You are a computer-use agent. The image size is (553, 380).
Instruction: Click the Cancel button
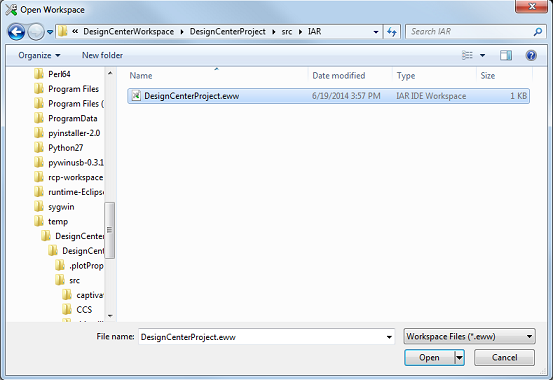pyautogui.click(x=504, y=358)
